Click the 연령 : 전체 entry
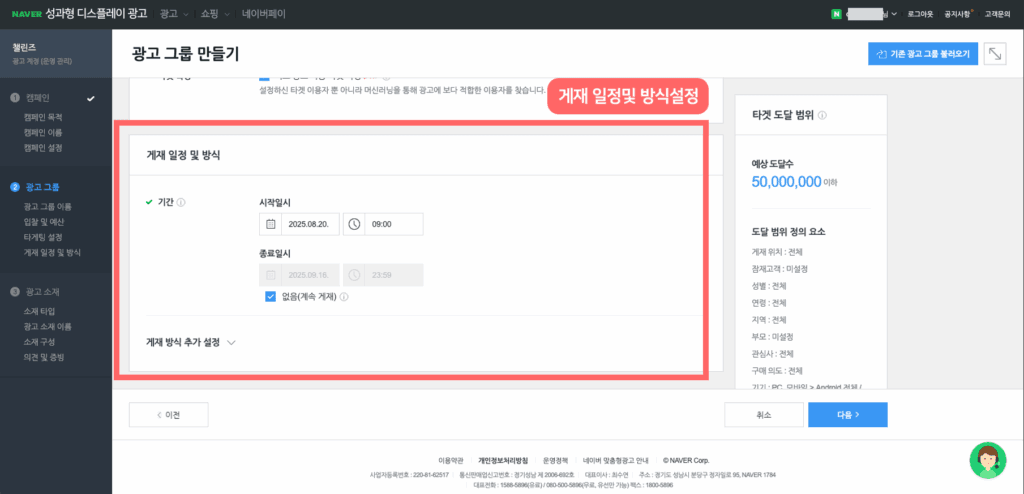The width and height of the screenshot is (1024, 494). [769, 303]
